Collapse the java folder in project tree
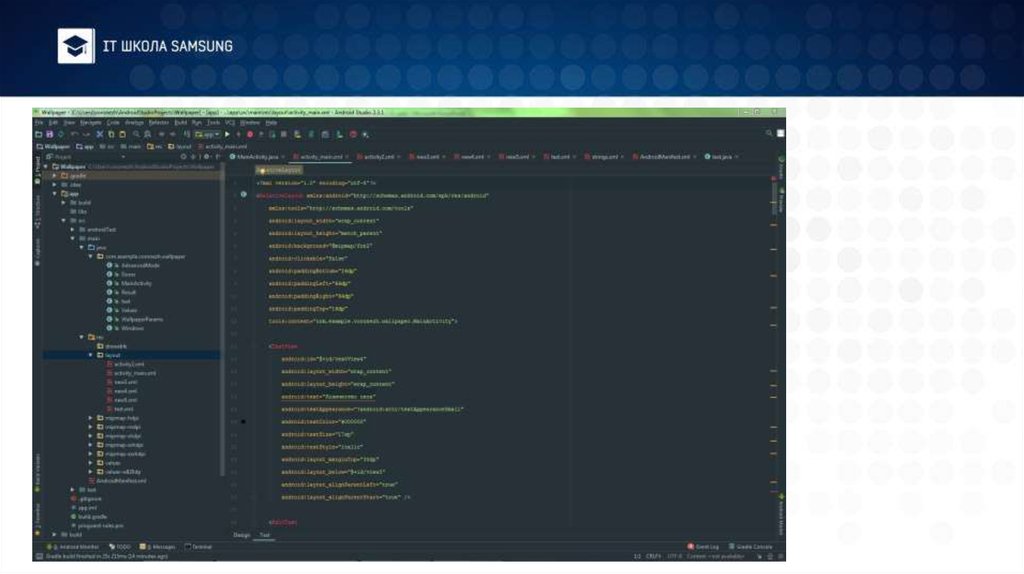This screenshot has width=1024, height=574. coord(83,247)
